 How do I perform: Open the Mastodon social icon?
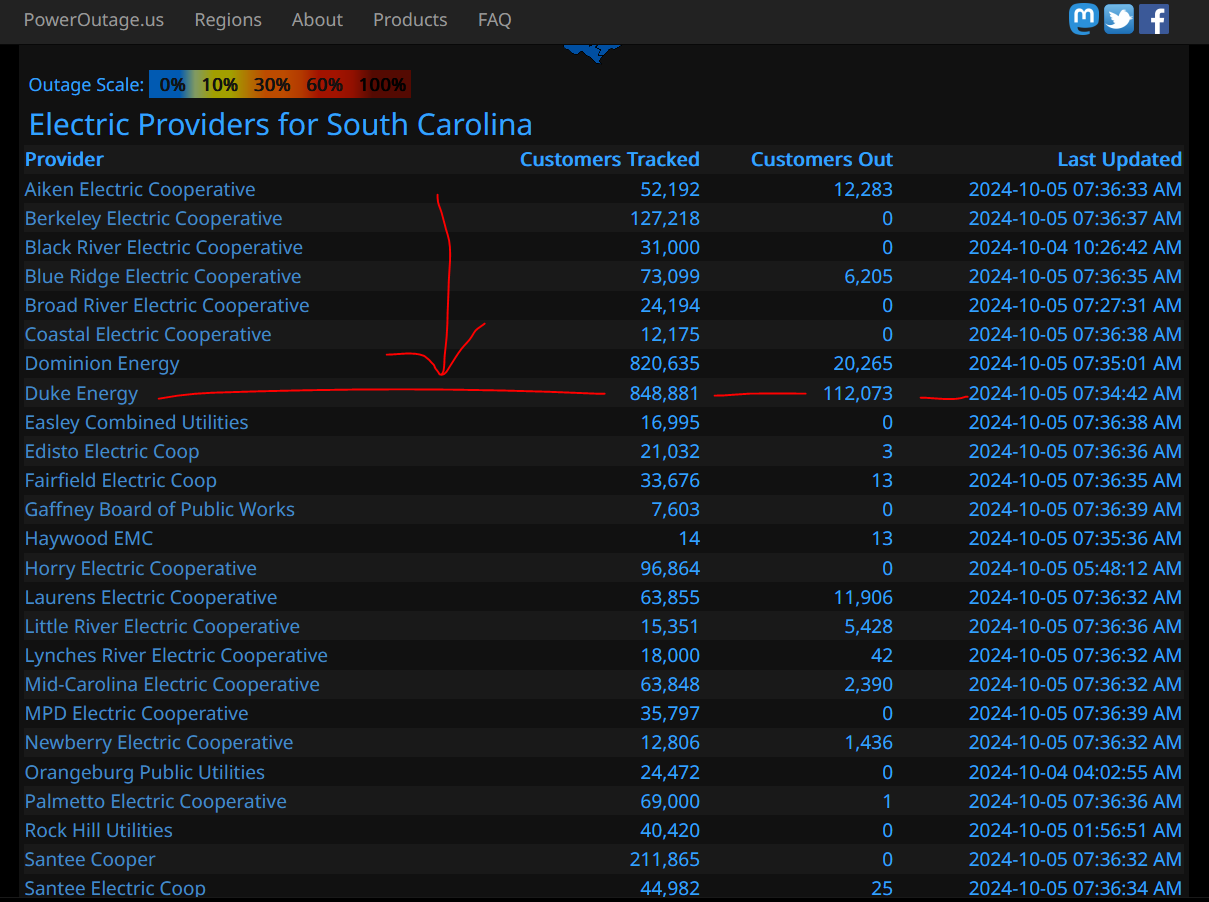point(1084,19)
